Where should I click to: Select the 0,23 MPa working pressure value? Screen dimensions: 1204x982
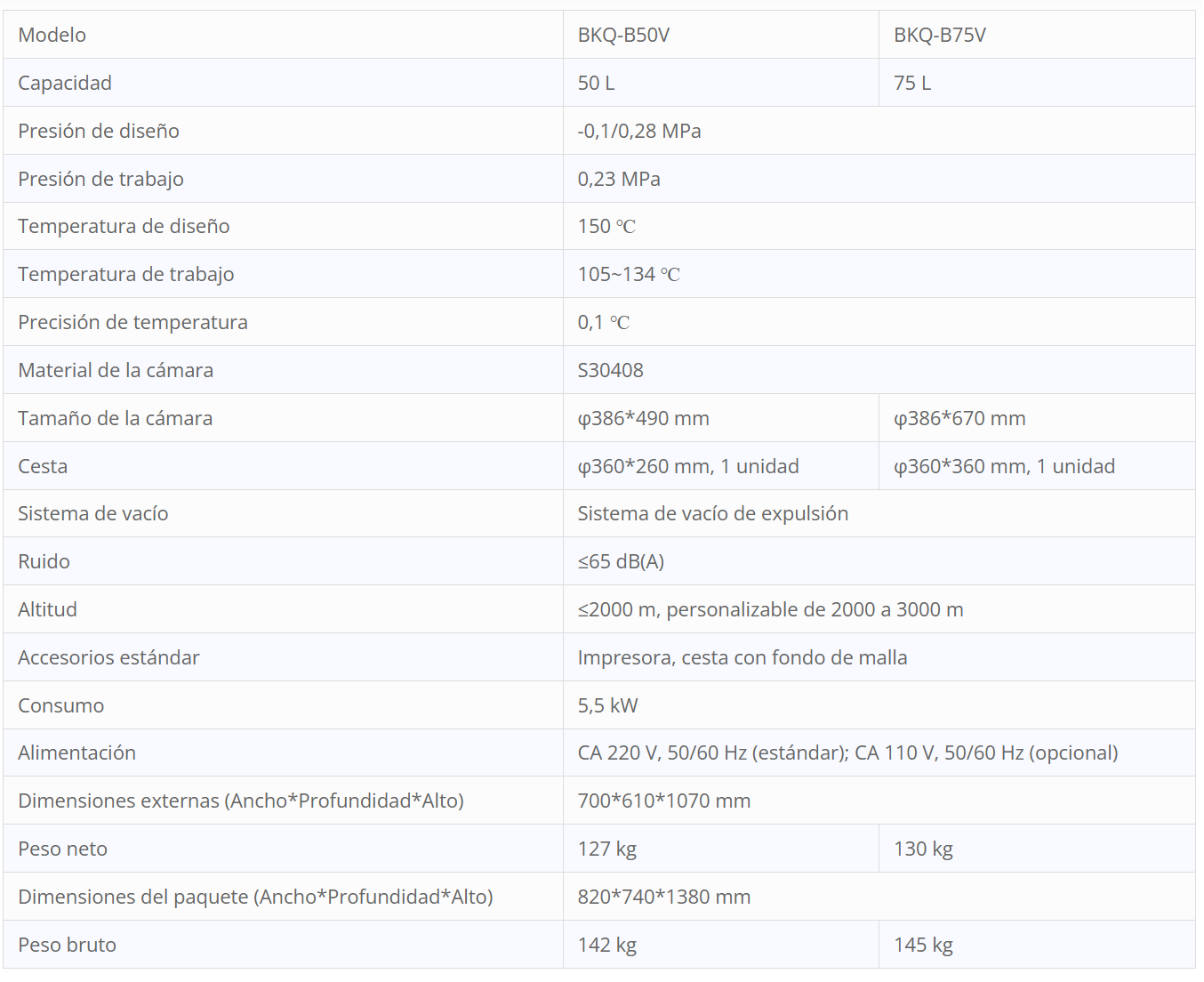(619, 180)
